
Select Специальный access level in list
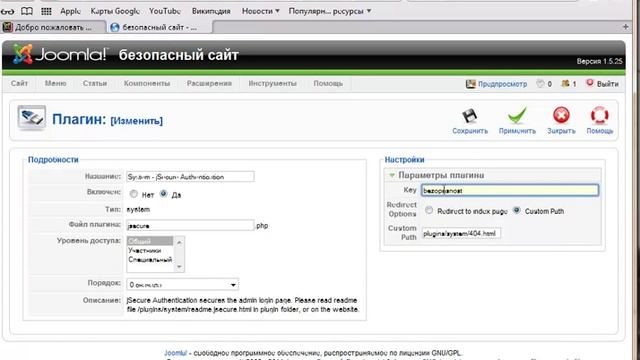[150, 260]
